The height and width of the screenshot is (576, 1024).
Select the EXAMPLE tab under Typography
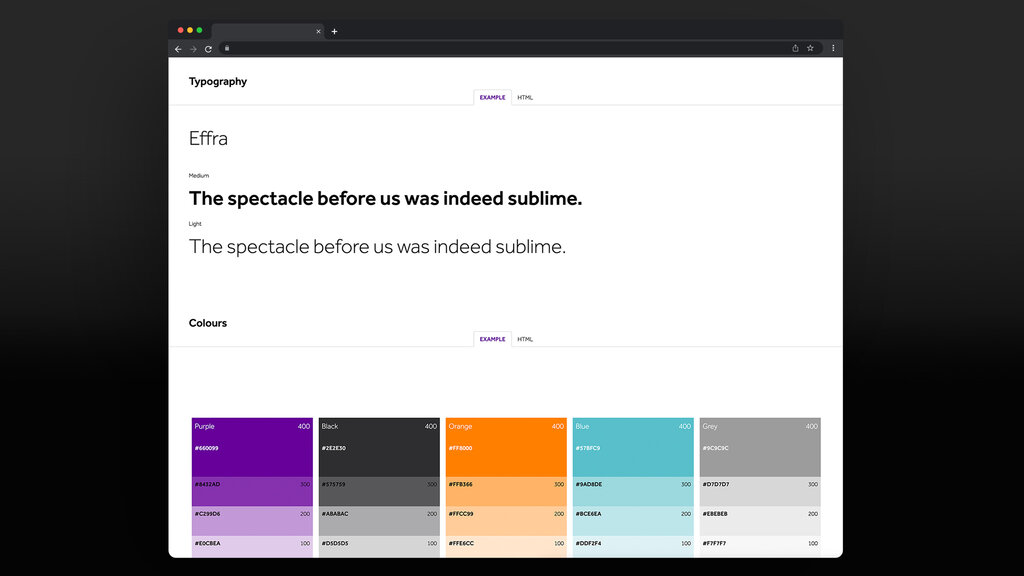[492, 97]
